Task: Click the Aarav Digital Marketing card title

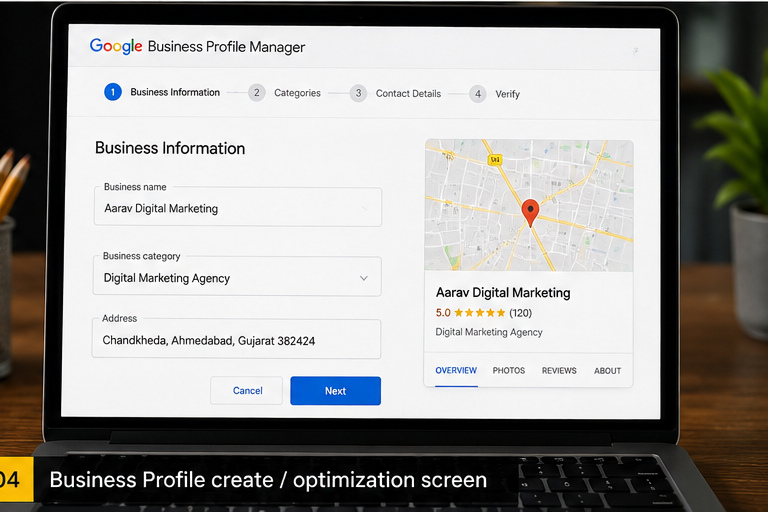Action: 503,293
